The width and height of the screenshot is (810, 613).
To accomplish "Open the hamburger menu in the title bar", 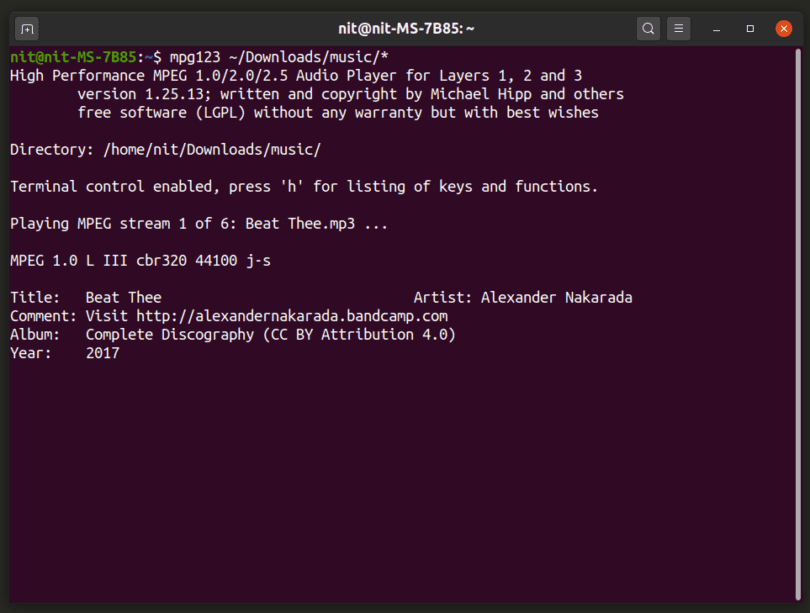I will coord(678,28).
